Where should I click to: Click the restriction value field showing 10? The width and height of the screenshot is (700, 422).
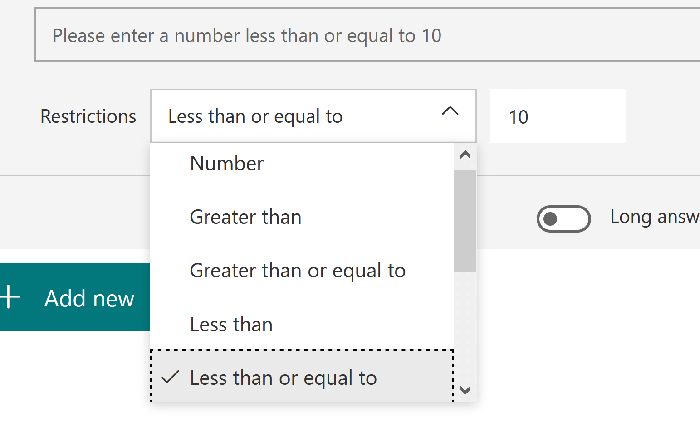[558, 116]
